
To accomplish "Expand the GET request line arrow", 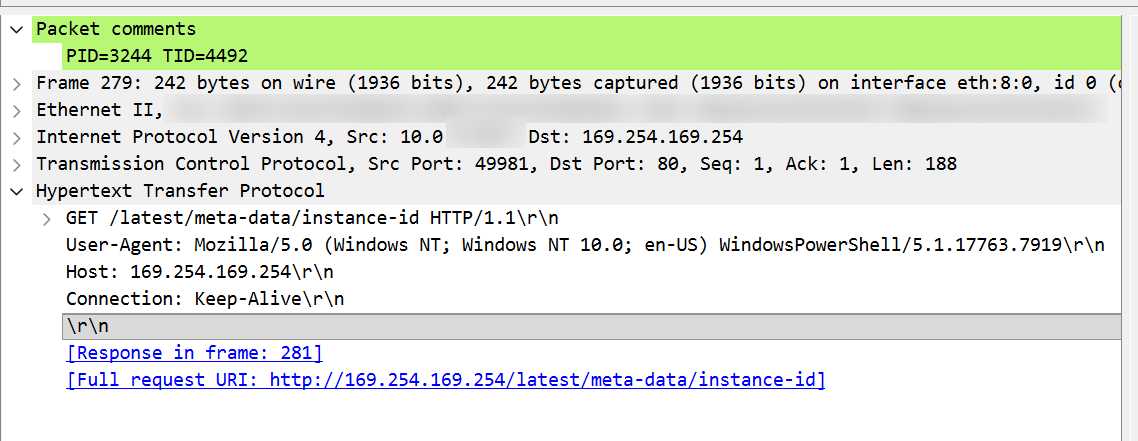I will click(47, 218).
